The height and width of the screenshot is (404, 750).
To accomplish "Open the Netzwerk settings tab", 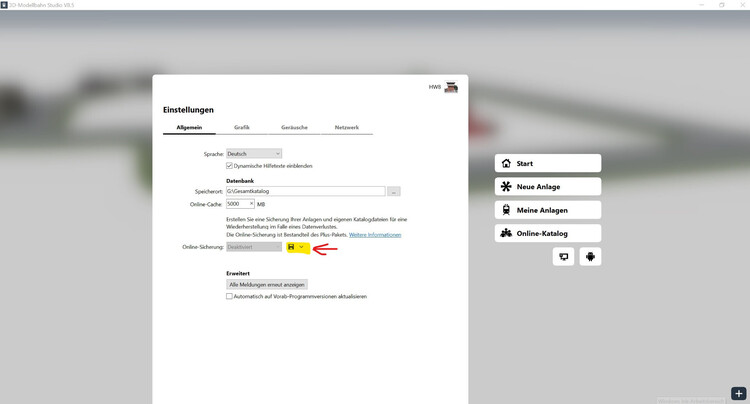I will [347, 128].
